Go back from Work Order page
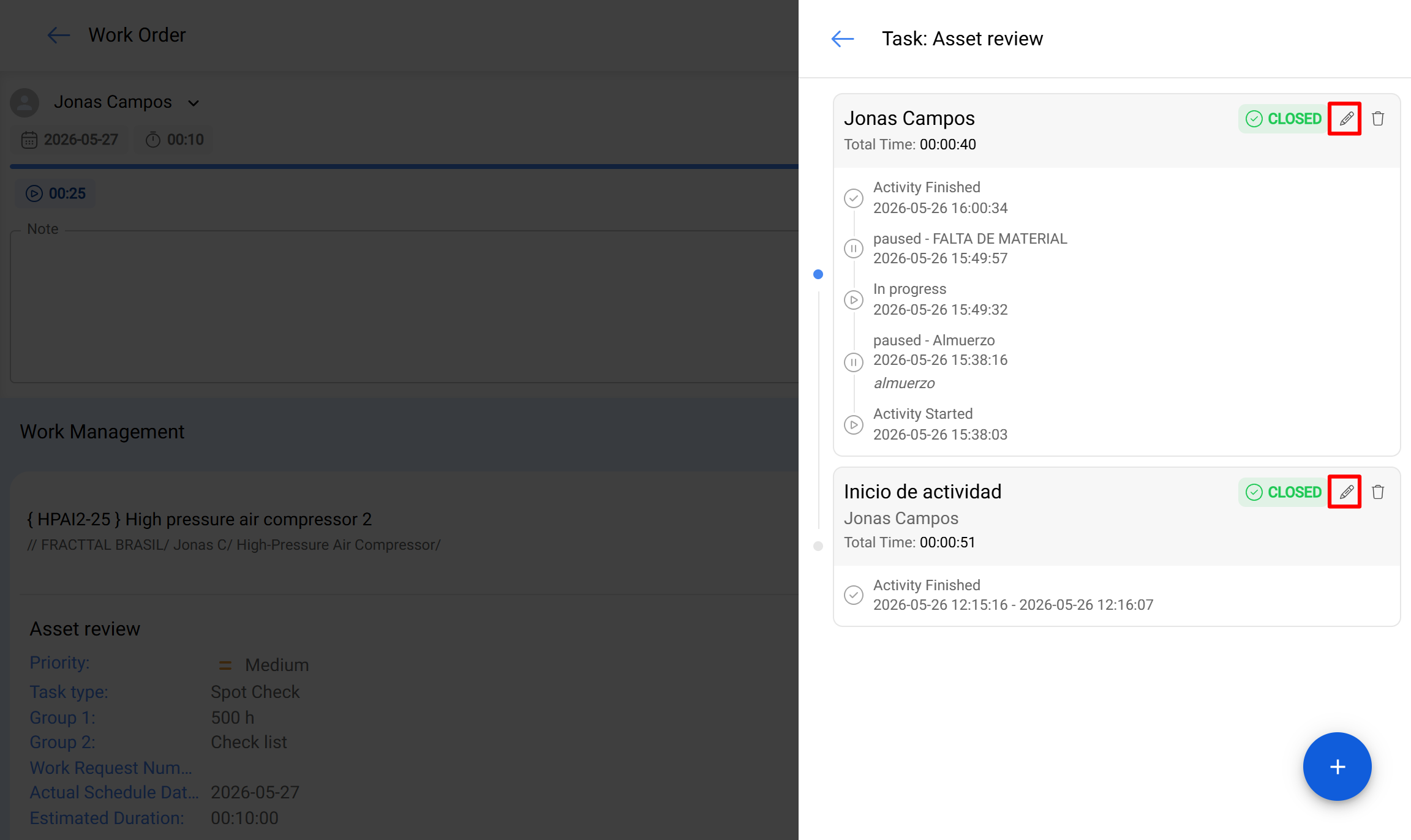 [x=59, y=35]
